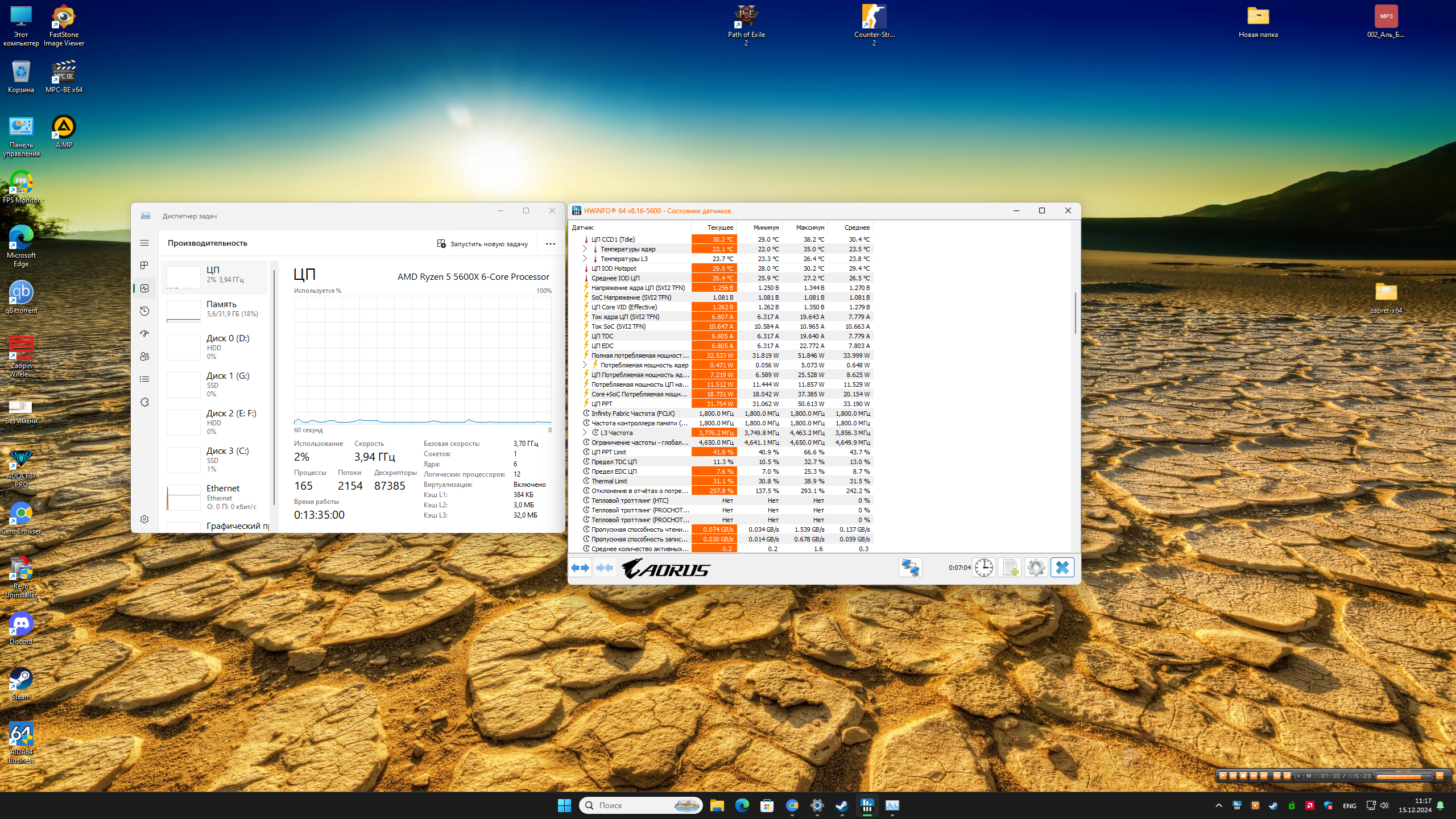The image size is (1456, 819).
Task: Open the three-dot more options menu
Action: [550, 244]
